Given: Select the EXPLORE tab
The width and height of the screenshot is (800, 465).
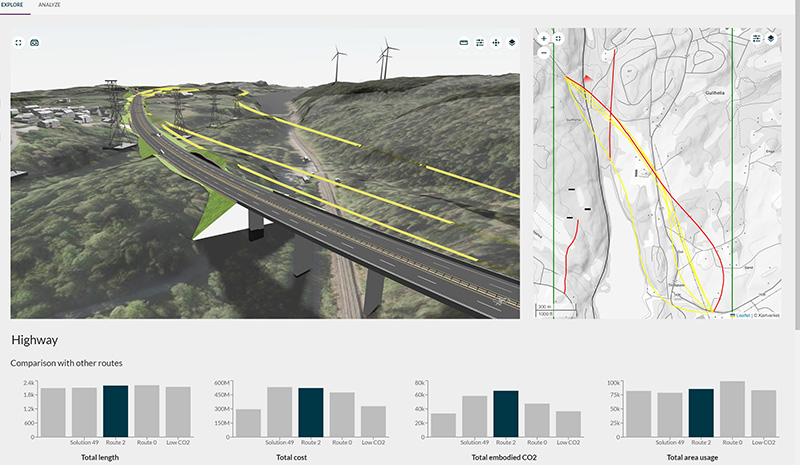Looking at the screenshot, I should pos(14,6).
